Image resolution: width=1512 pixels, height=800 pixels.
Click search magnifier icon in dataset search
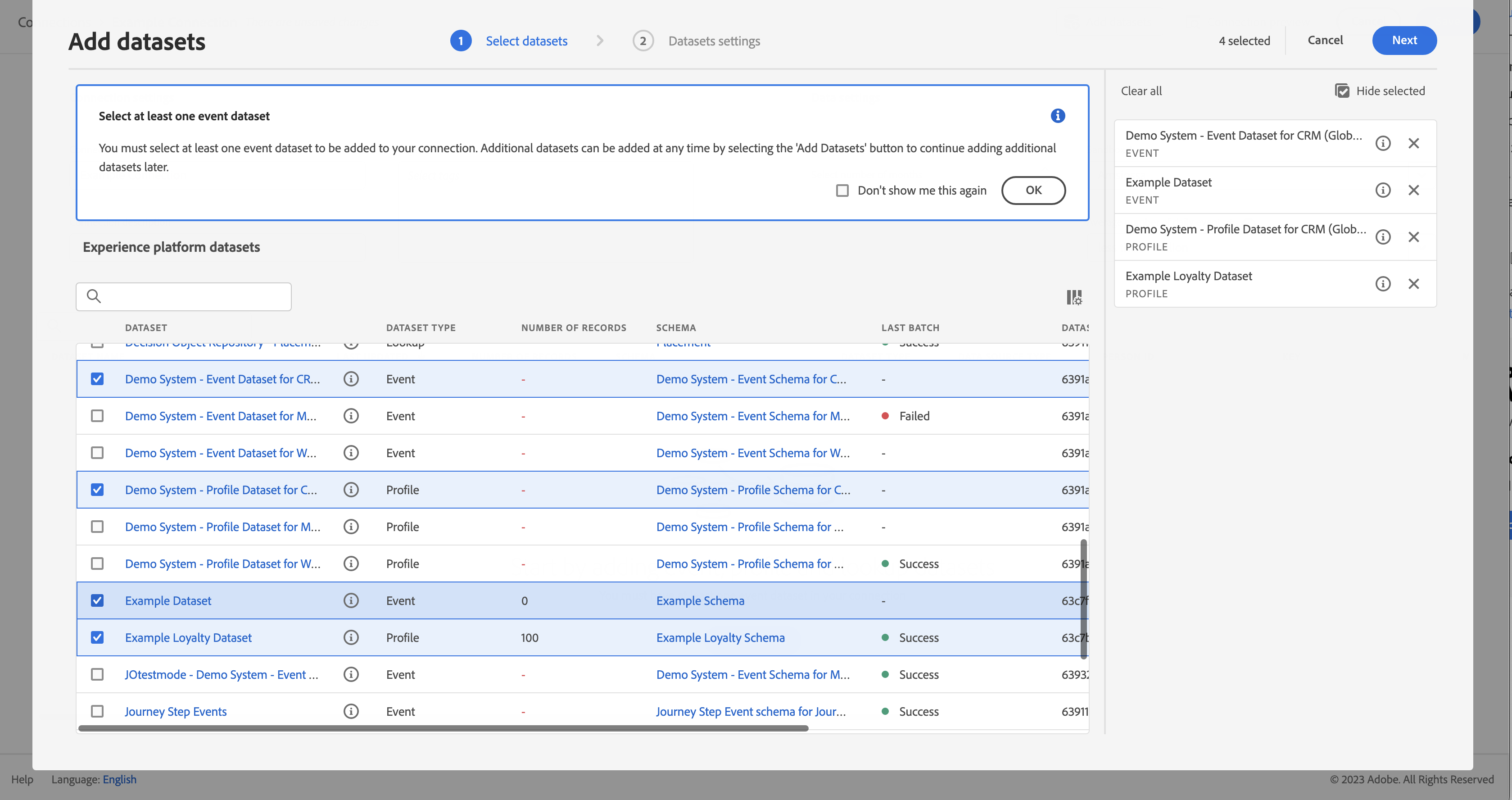94,296
